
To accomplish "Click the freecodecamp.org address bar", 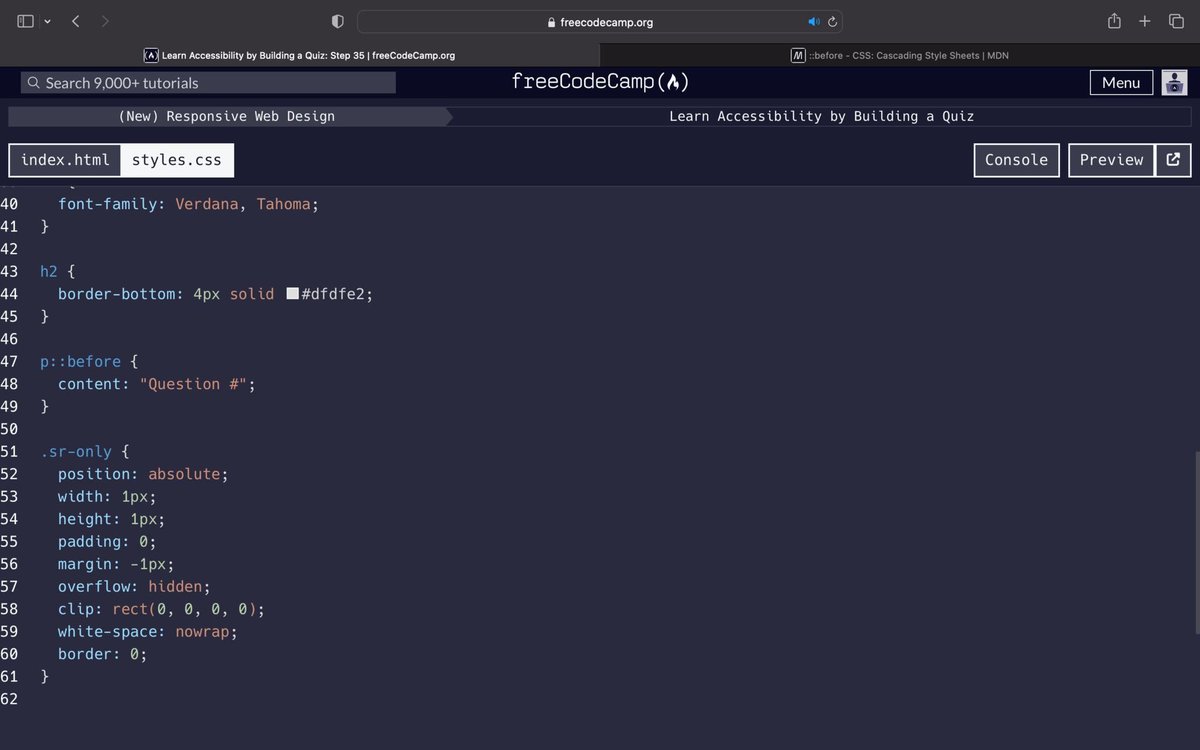I will tap(600, 21).
